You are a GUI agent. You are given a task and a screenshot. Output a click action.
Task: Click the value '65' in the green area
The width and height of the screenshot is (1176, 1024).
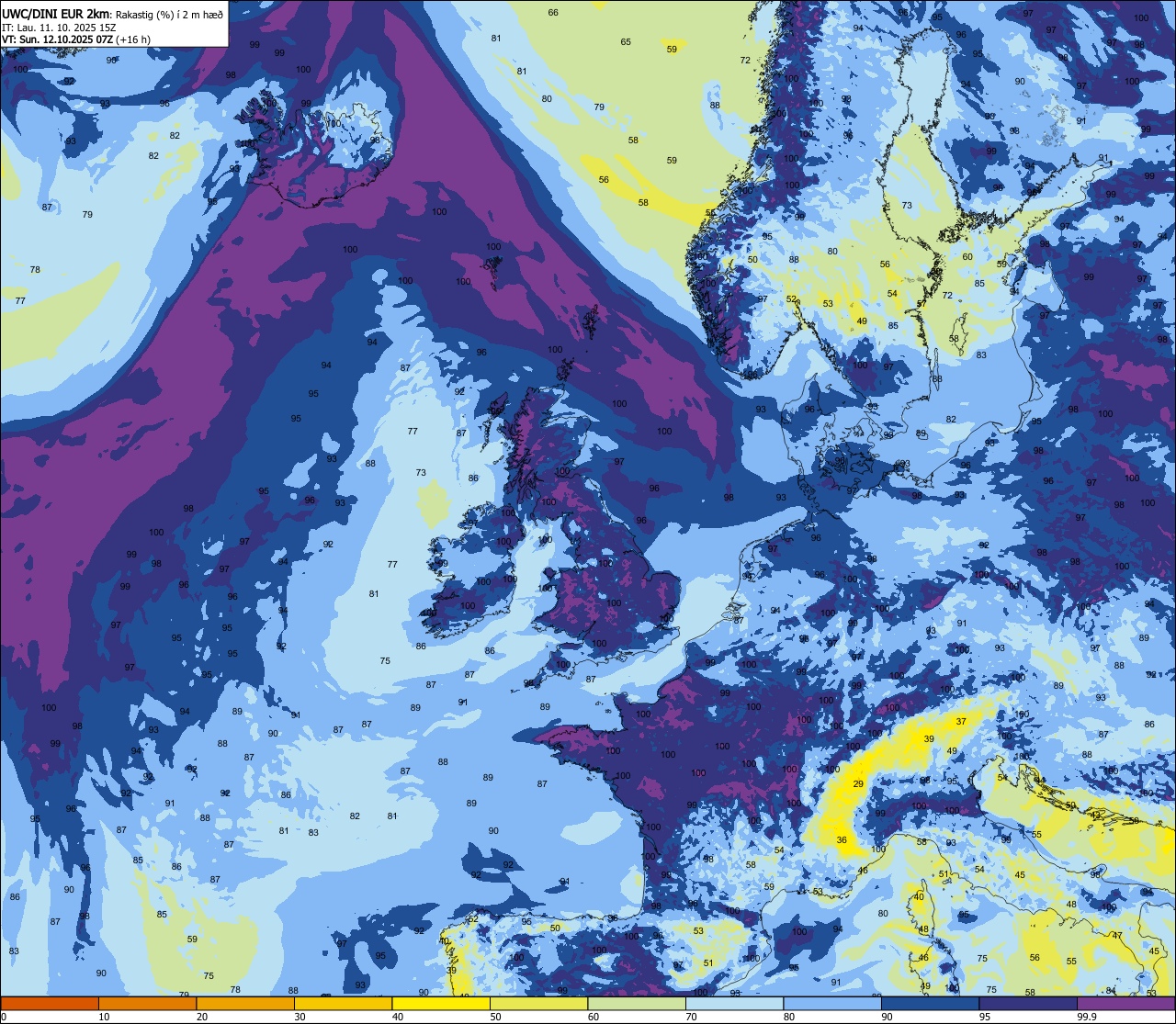point(626,41)
